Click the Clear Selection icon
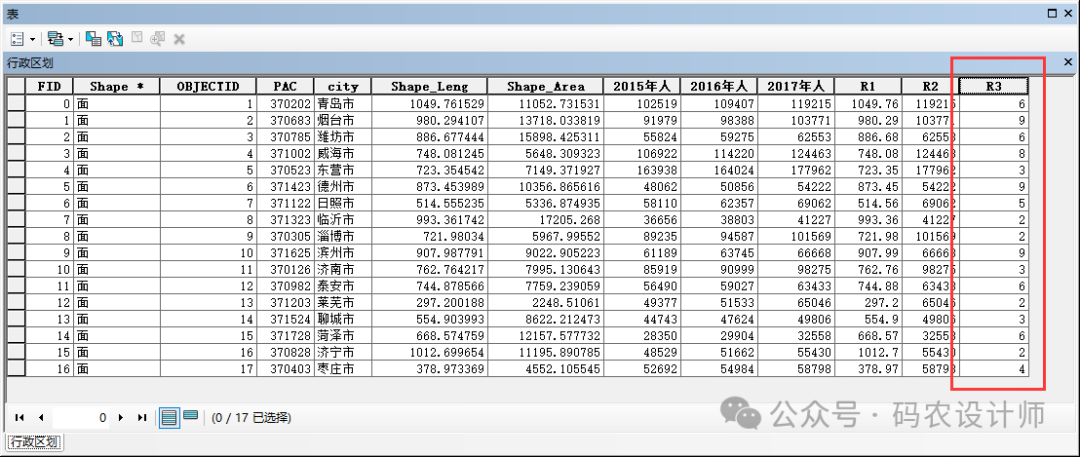 click(x=137, y=38)
